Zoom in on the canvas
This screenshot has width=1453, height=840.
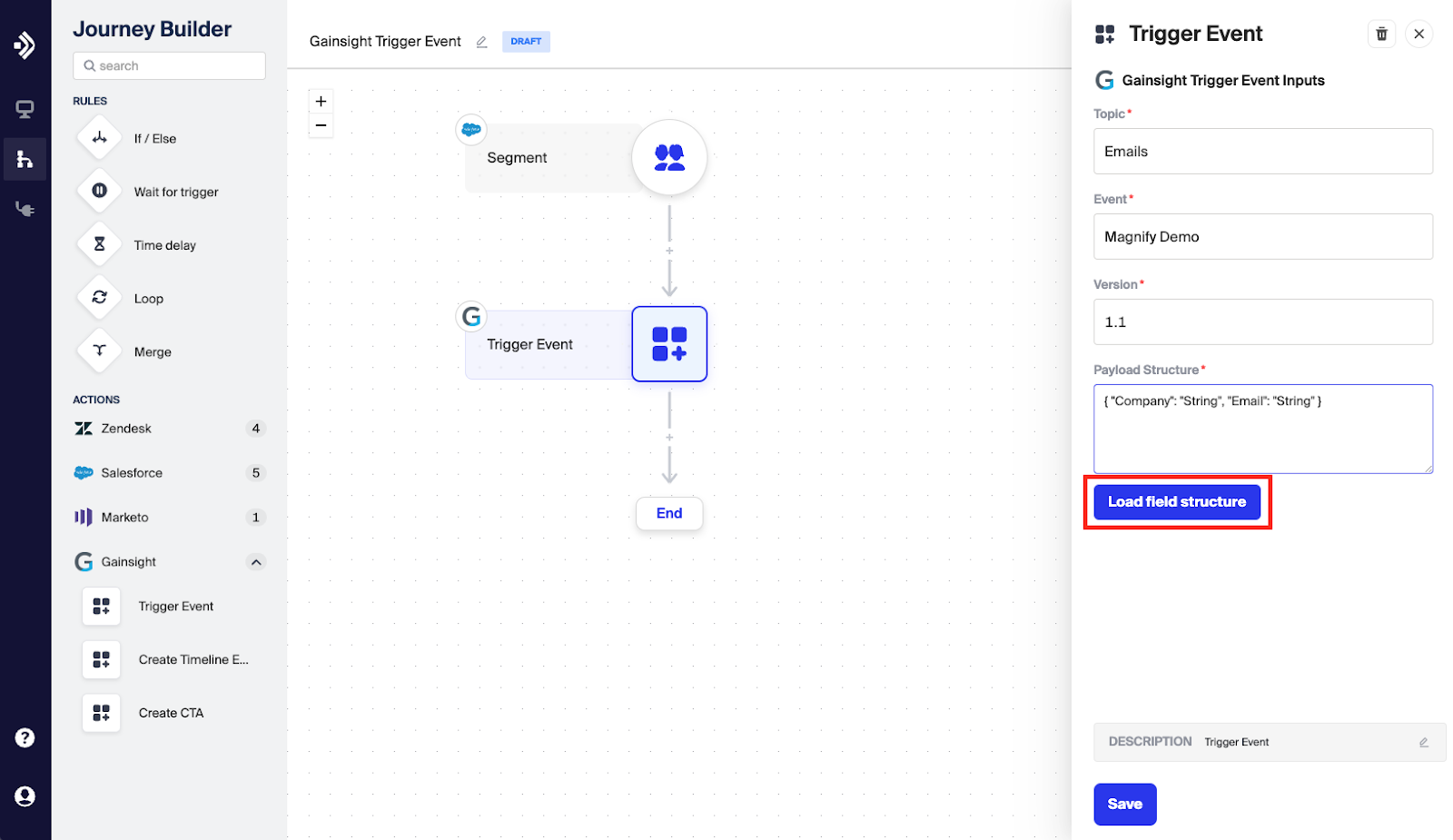pyautogui.click(x=321, y=102)
